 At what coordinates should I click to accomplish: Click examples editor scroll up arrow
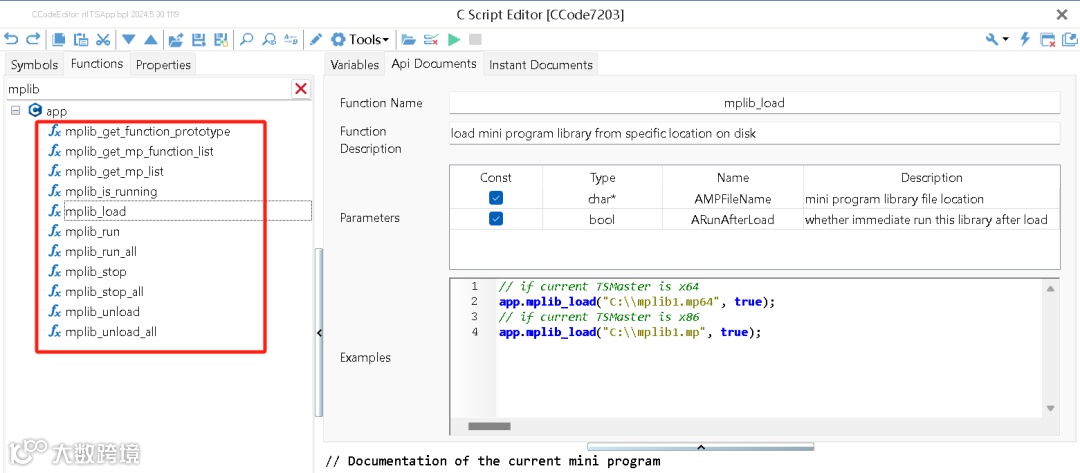pos(1050,288)
